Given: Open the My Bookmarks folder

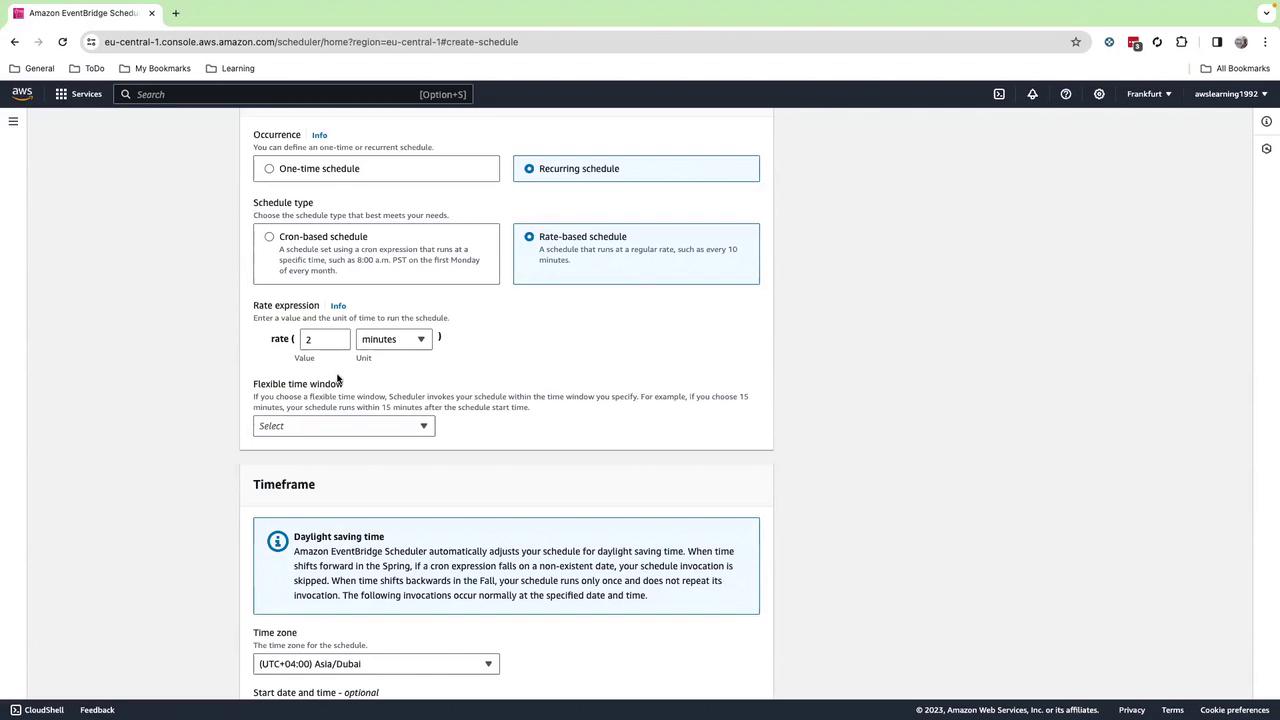Looking at the screenshot, I should (155, 68).
